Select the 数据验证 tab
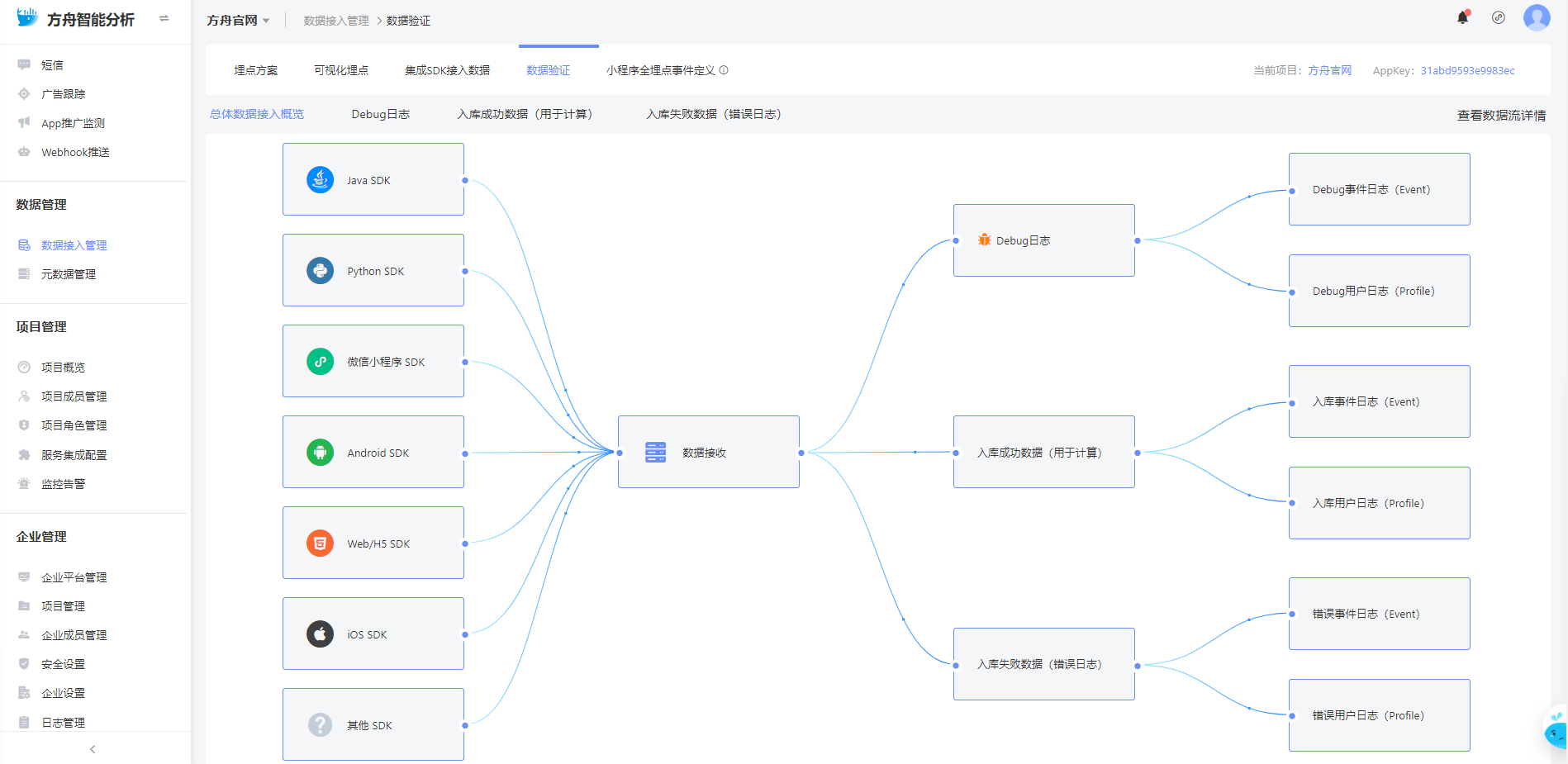The height and width of the screenshot is (764, 1568). [548, 70]
